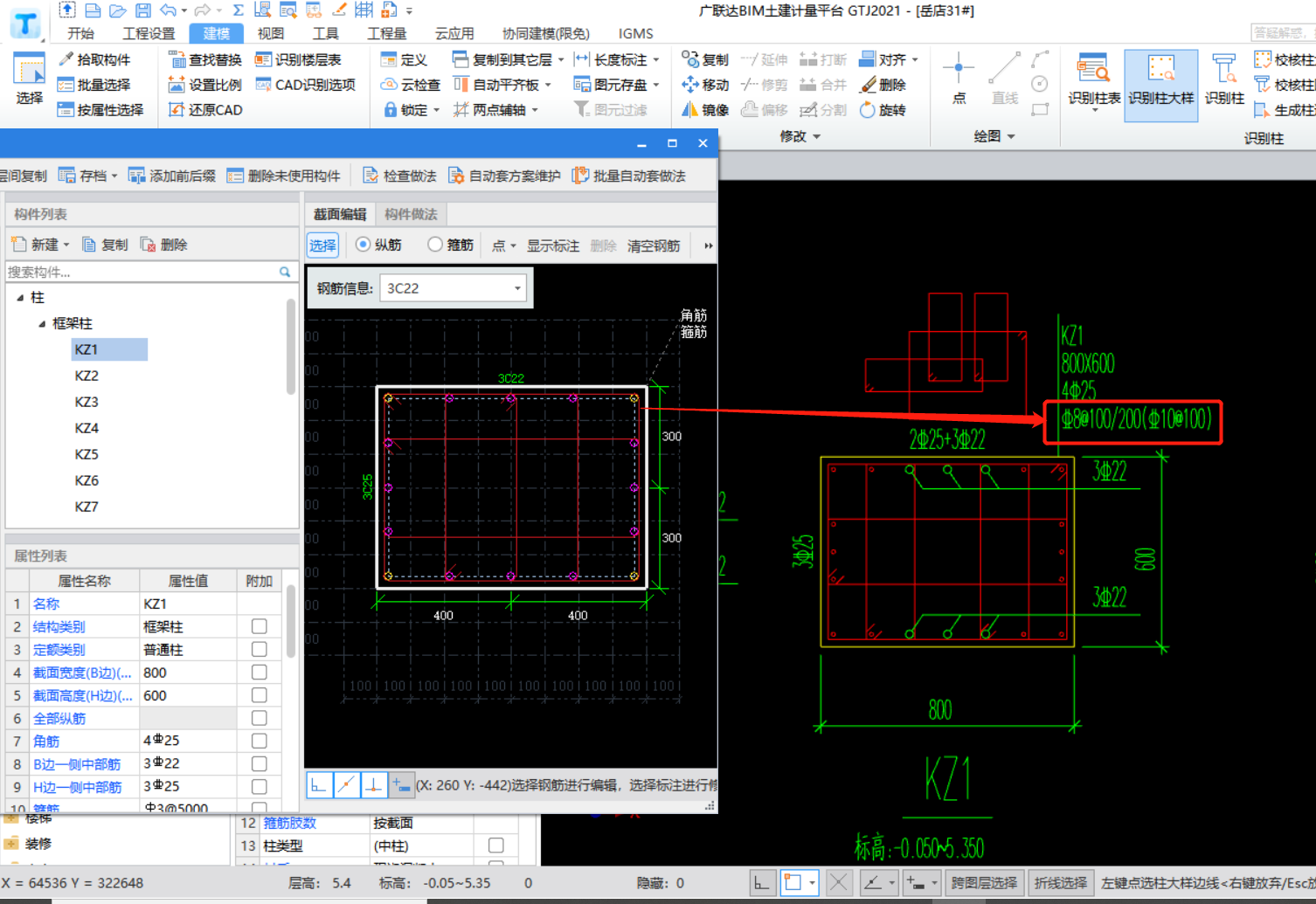1316x904 pixels.
Task: Click 删除 in component list toolbar
Action: click(x=164, y=245)
